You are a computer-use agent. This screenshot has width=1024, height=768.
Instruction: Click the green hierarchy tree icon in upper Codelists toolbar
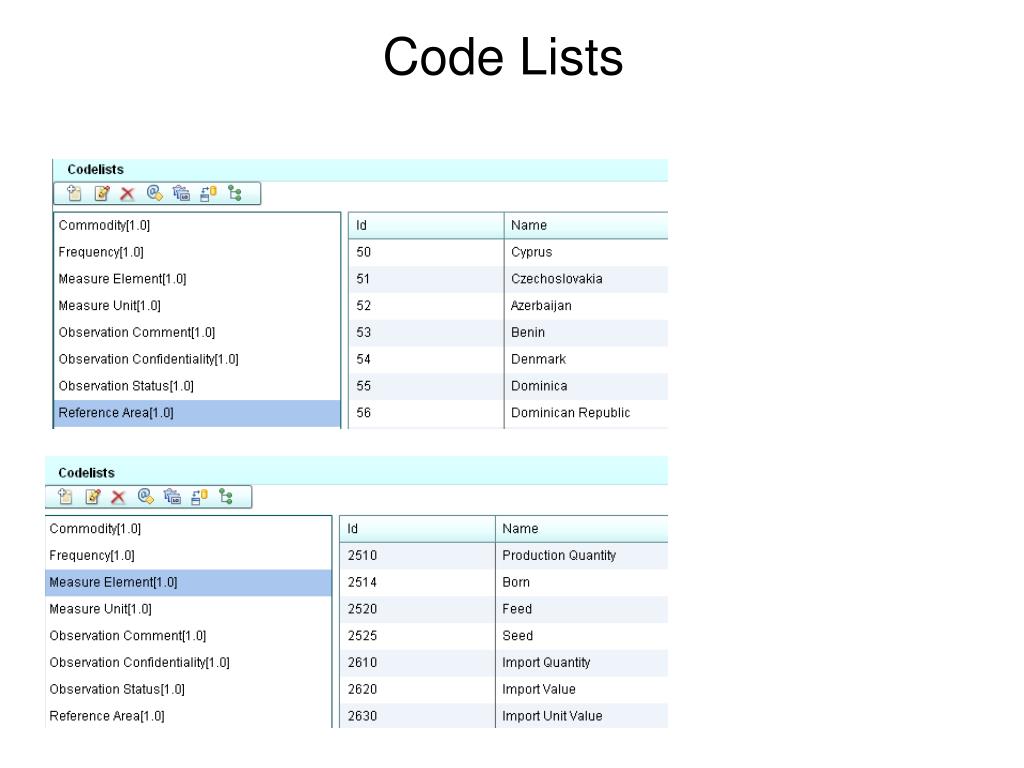(234, 193)
